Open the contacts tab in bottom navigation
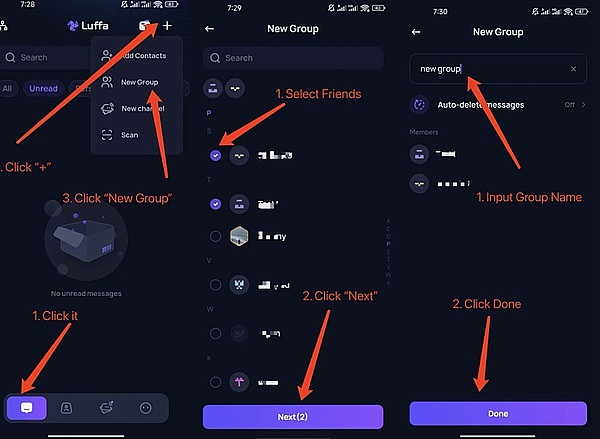The height and width of the screenshot is (439, 600). coord(66,408)
